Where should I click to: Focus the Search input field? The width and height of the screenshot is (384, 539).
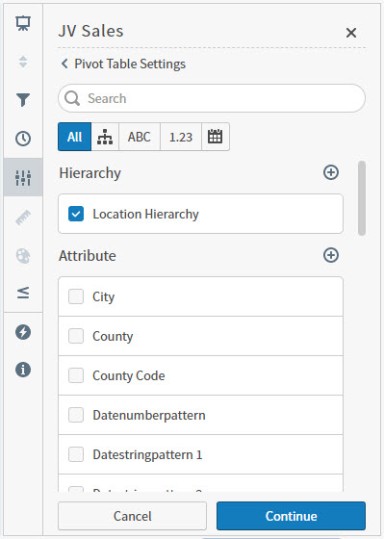(x=212, y=99)
